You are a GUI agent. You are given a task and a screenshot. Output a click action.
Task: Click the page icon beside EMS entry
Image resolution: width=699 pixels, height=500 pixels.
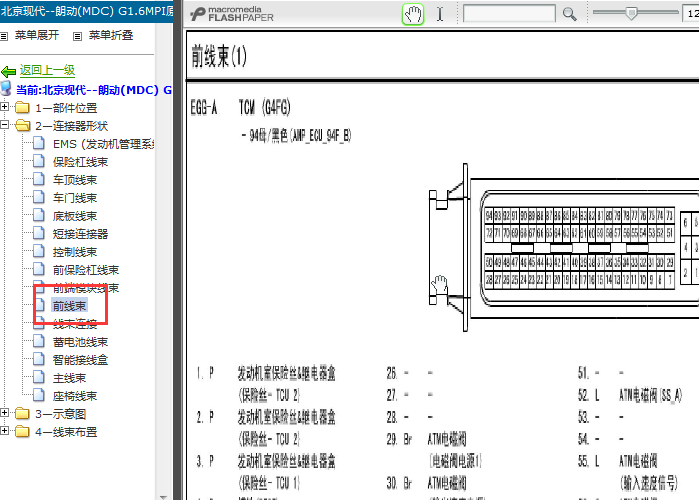coord(39,143)
